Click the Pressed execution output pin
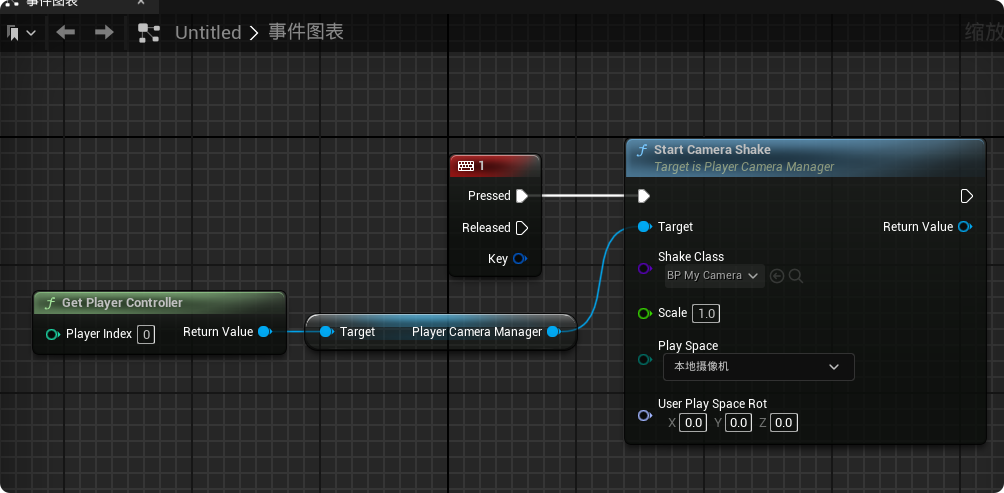 point(521,196)
